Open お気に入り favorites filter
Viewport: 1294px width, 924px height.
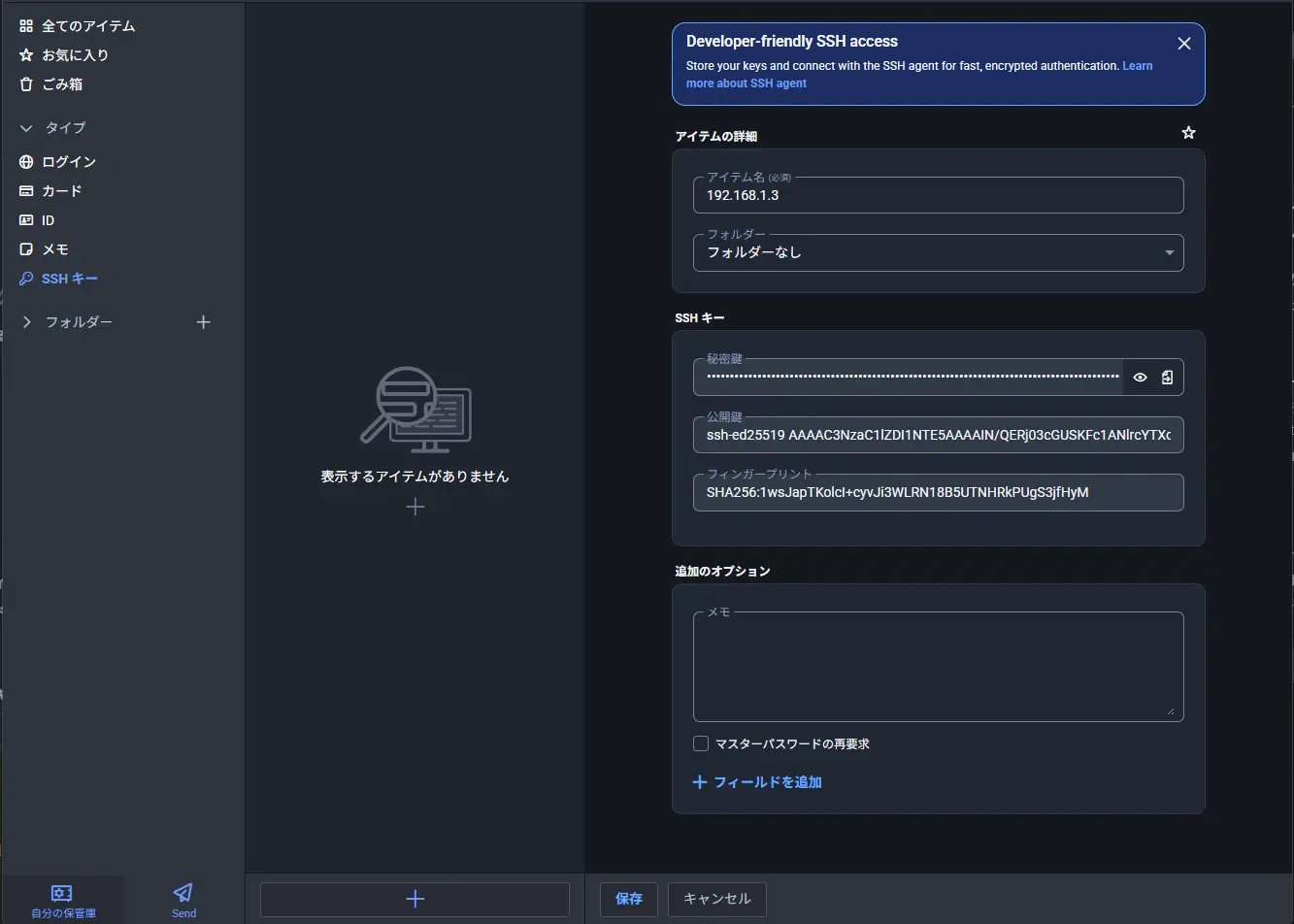tap(64, 55)
